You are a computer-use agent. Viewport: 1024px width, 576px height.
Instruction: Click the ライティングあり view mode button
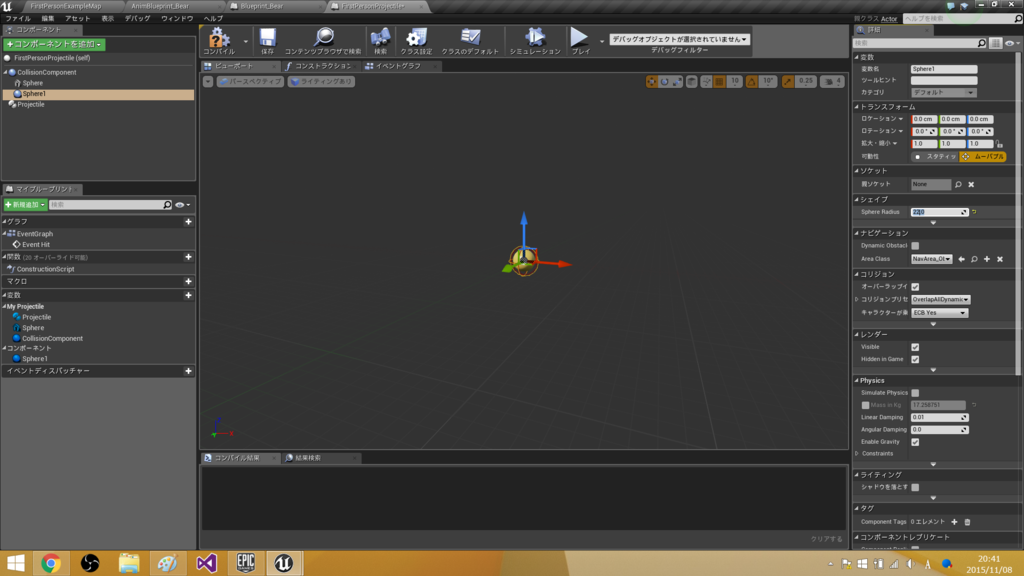321,82
